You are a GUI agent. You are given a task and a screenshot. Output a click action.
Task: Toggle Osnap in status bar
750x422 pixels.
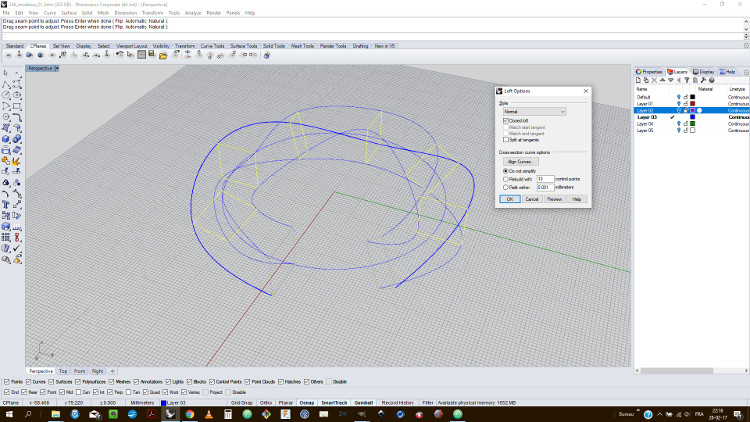[x=307, y=403]
